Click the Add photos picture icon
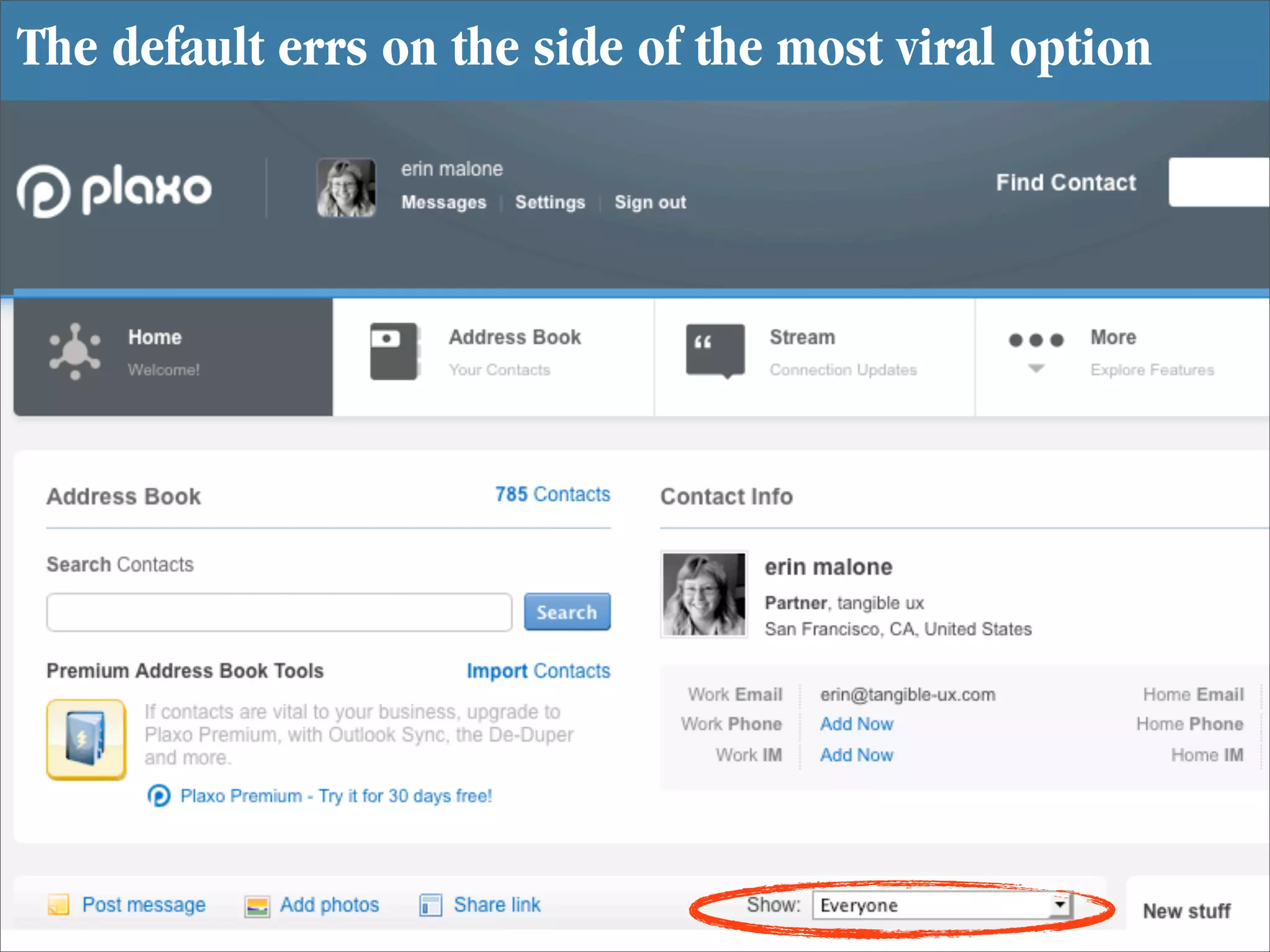Screen dimensions: 1270x952 point(257,906)
